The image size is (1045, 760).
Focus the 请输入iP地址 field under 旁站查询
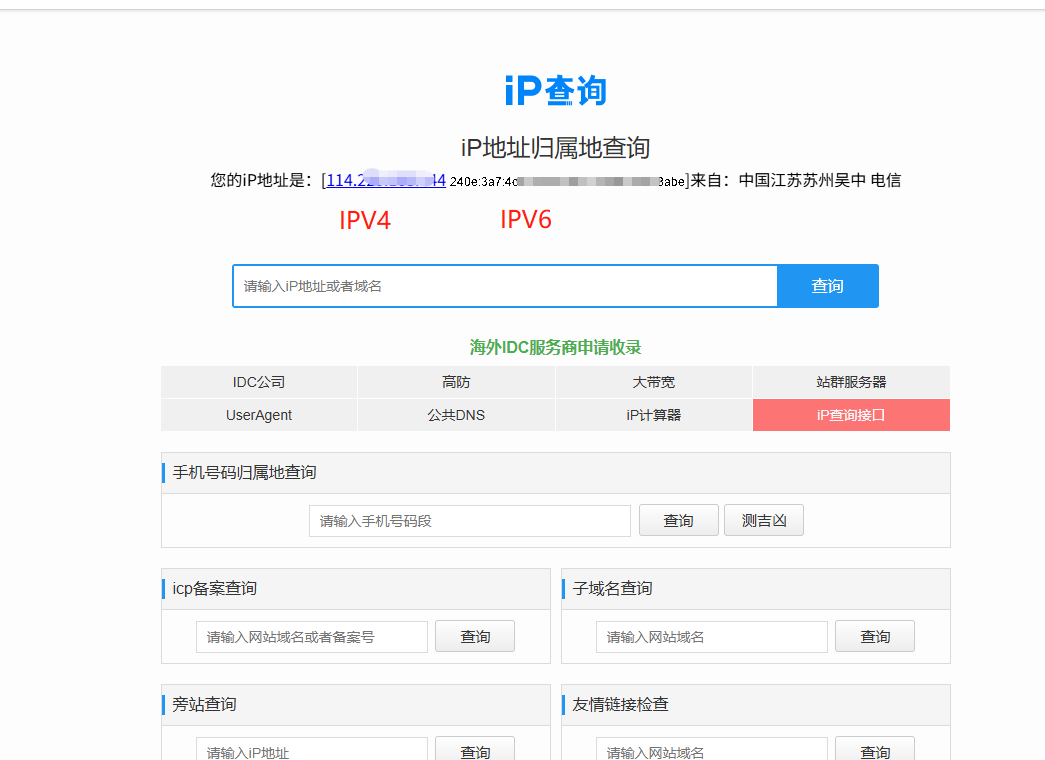click(x=311, y=751)
